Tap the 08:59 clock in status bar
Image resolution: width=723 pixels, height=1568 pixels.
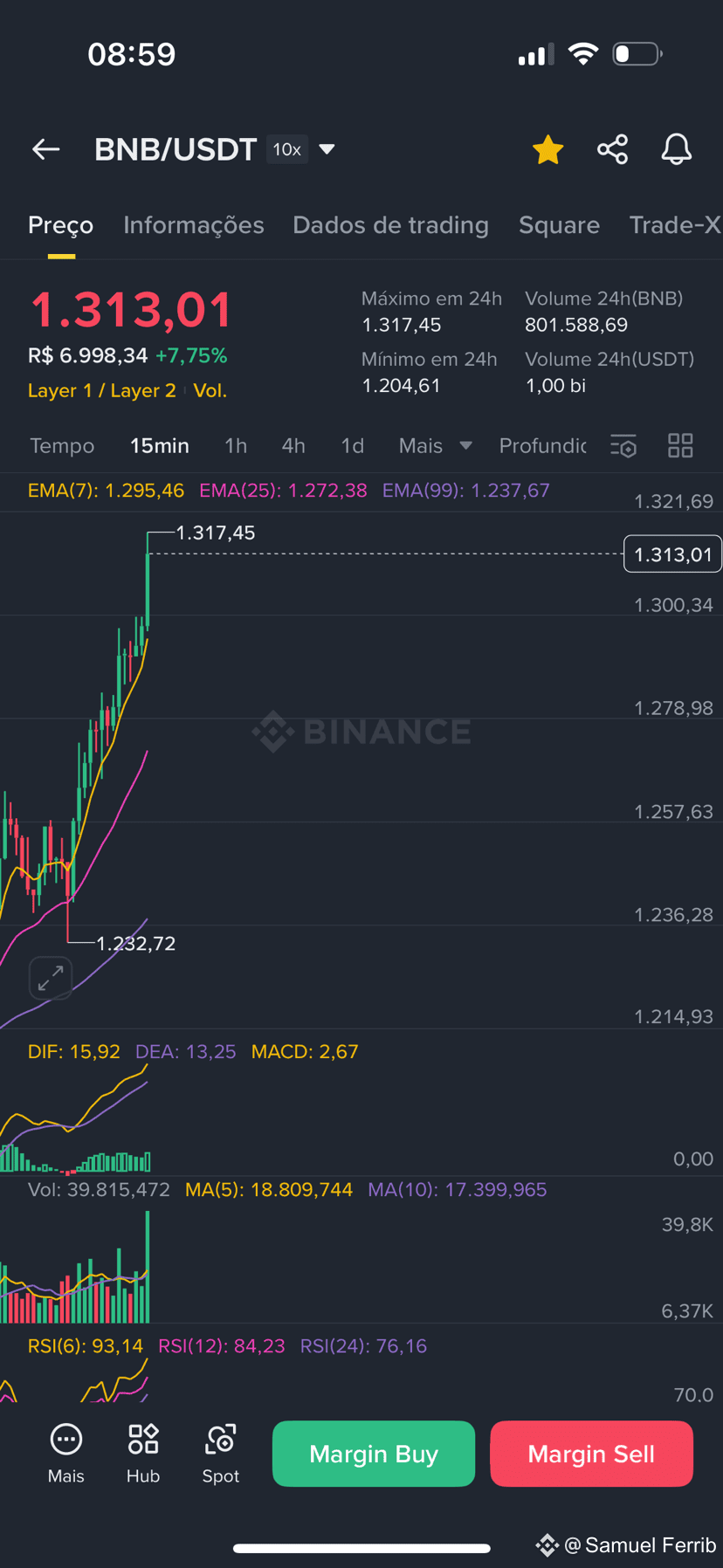(x=132, y=54)
